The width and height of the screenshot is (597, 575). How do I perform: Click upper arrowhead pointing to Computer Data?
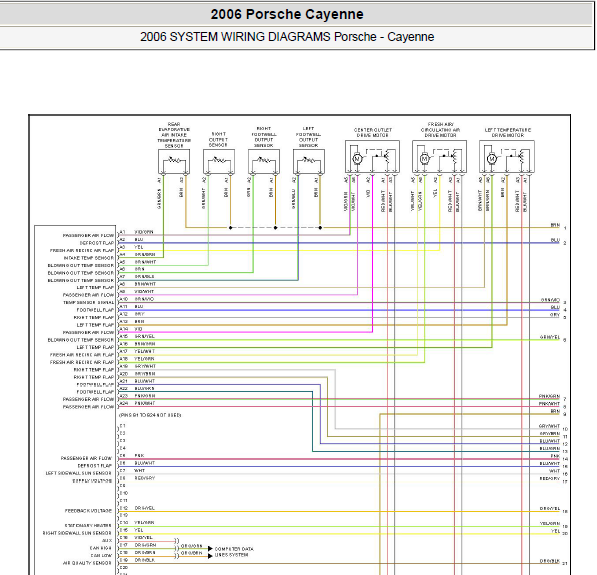[210, 549]
